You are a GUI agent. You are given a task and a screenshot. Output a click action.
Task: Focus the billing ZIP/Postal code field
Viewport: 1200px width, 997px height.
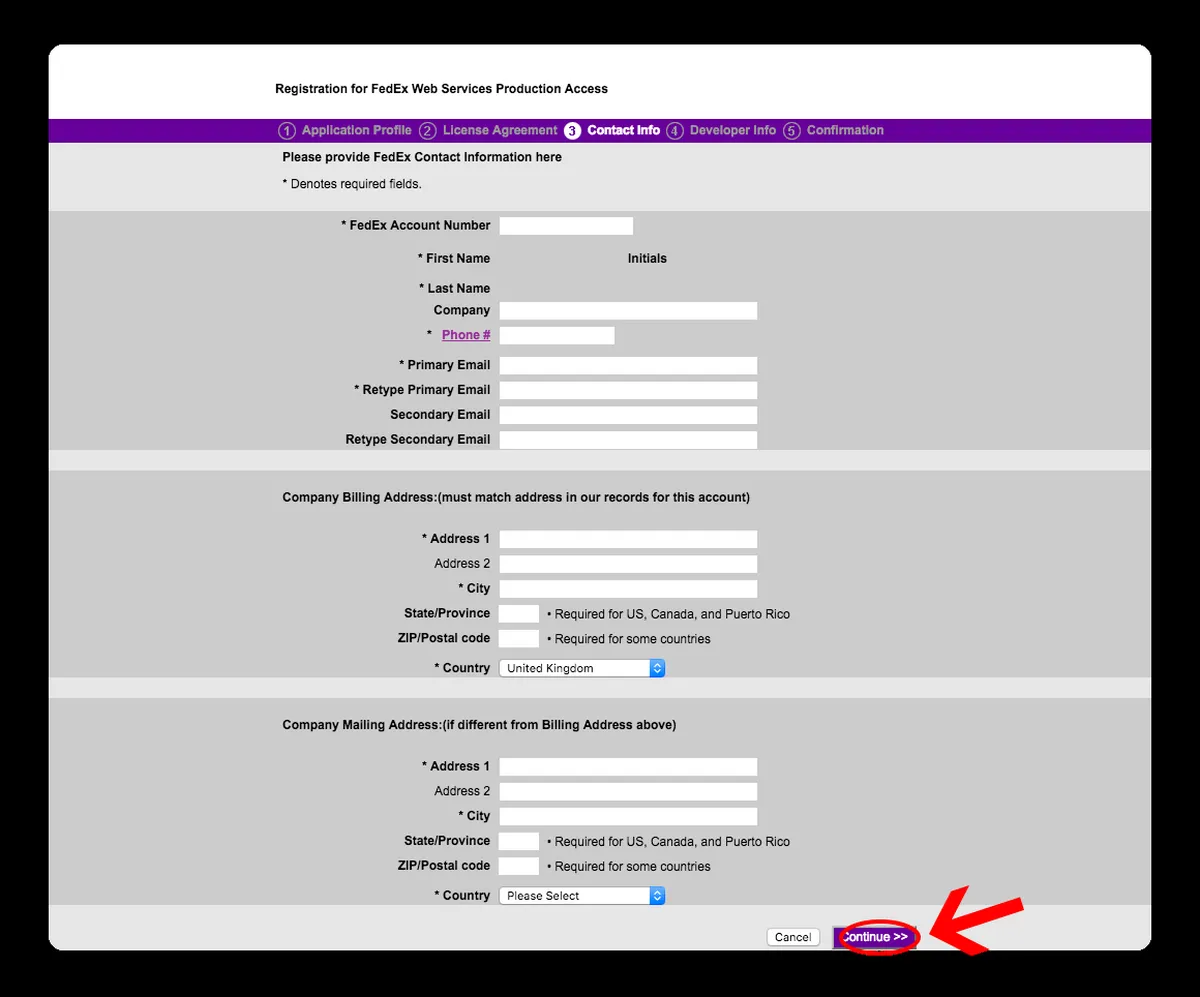(x=519, y=639)
